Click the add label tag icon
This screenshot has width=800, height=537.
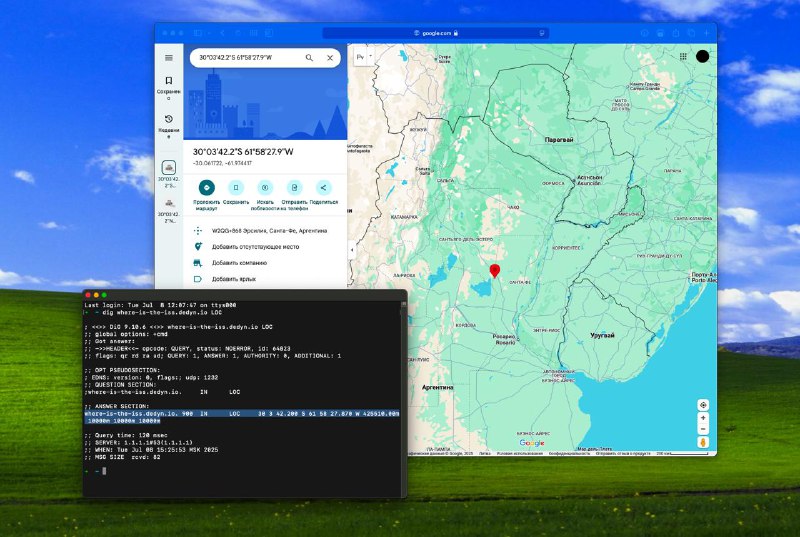[197, 279]
